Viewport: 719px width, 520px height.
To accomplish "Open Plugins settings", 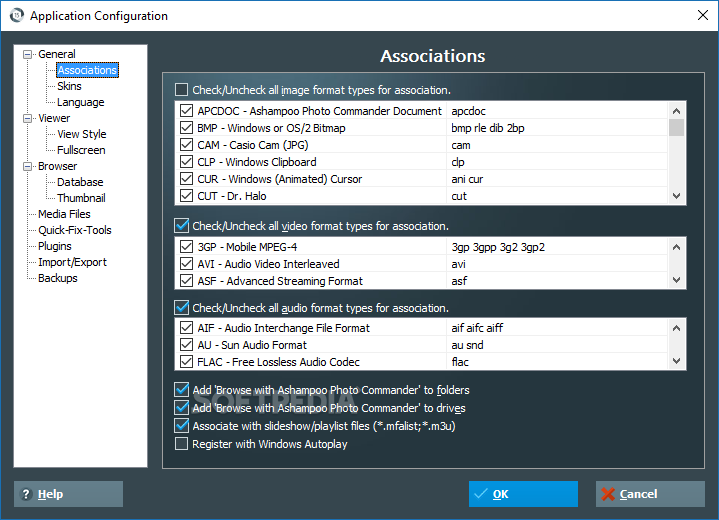I will 55,246.
